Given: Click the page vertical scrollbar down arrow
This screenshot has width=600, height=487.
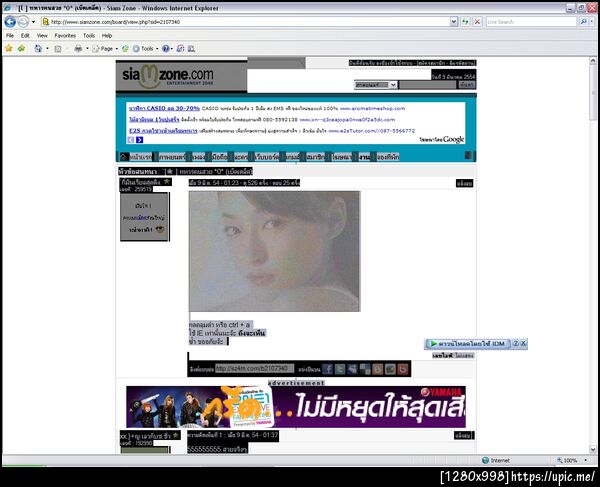Looking at the screenshot, I should [593, 450].
